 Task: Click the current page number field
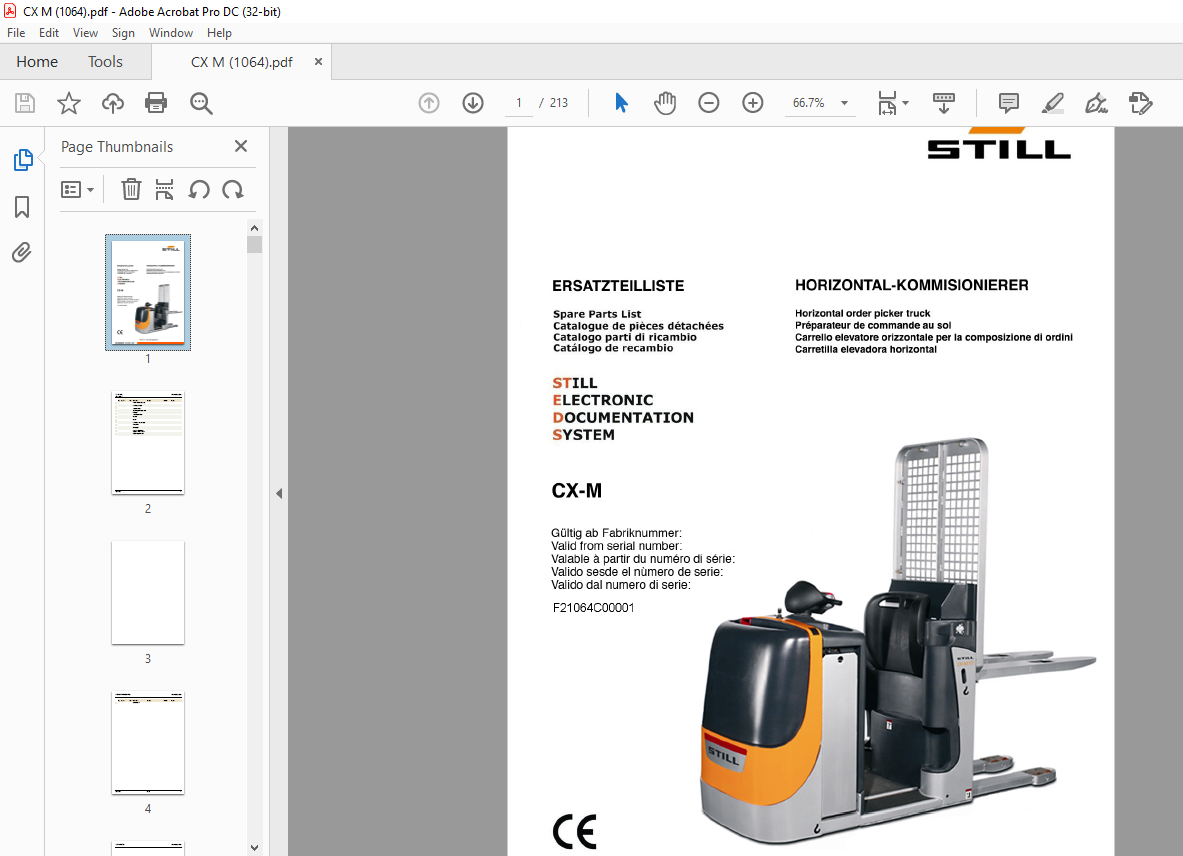[519, 103]
